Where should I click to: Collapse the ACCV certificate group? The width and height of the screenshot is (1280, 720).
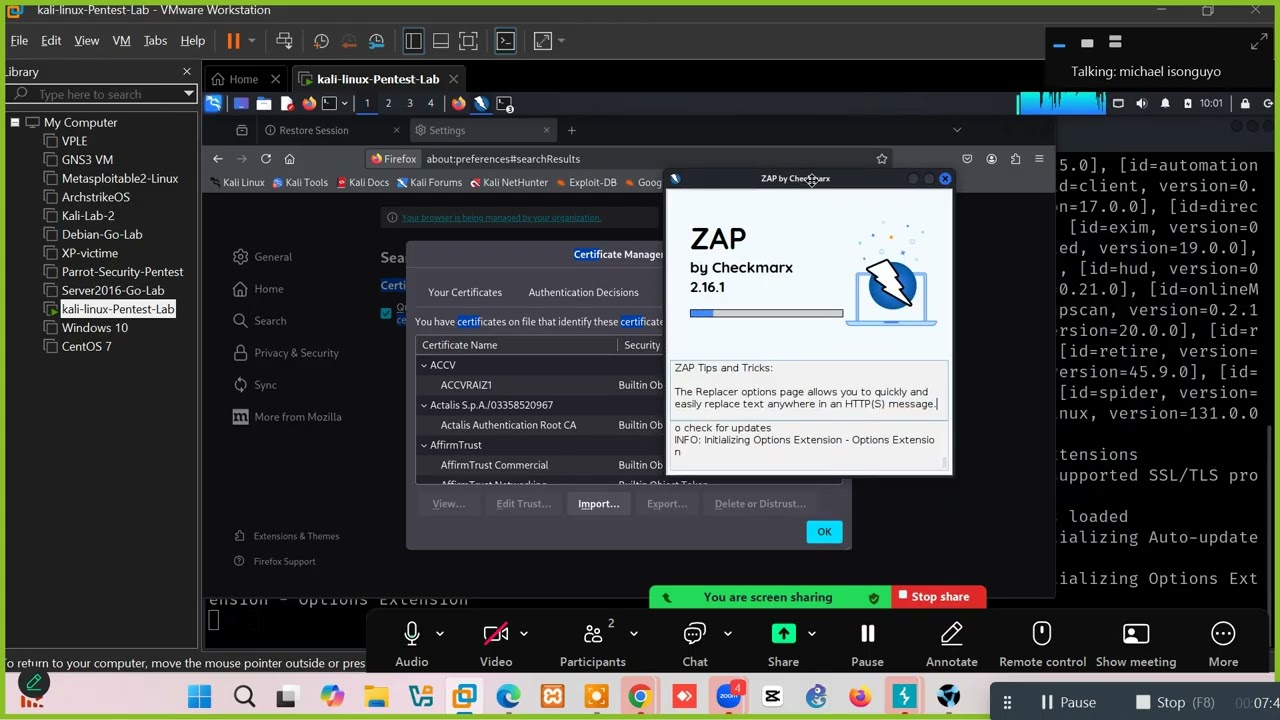pos(424,365)
